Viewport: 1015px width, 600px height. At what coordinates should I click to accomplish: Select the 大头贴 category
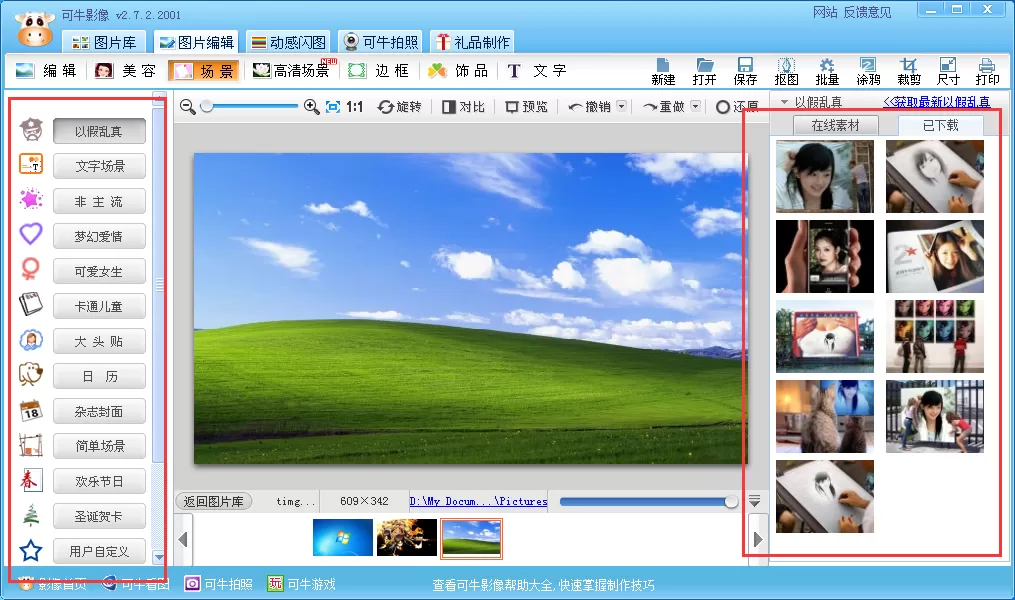pos(99,341)
